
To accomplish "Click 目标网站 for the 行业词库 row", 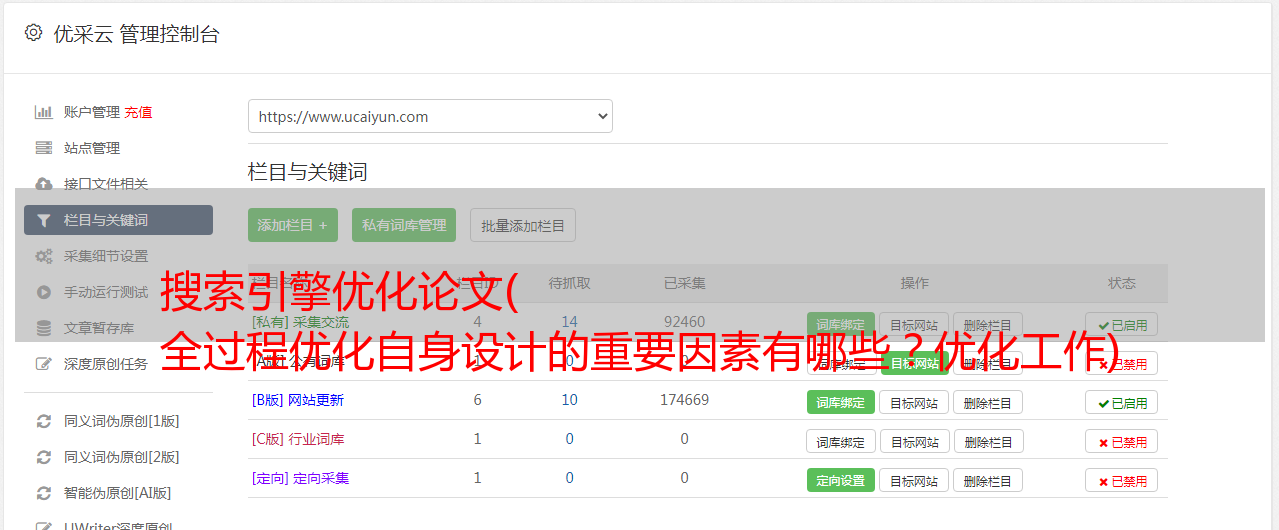I will tap(914, 441).
